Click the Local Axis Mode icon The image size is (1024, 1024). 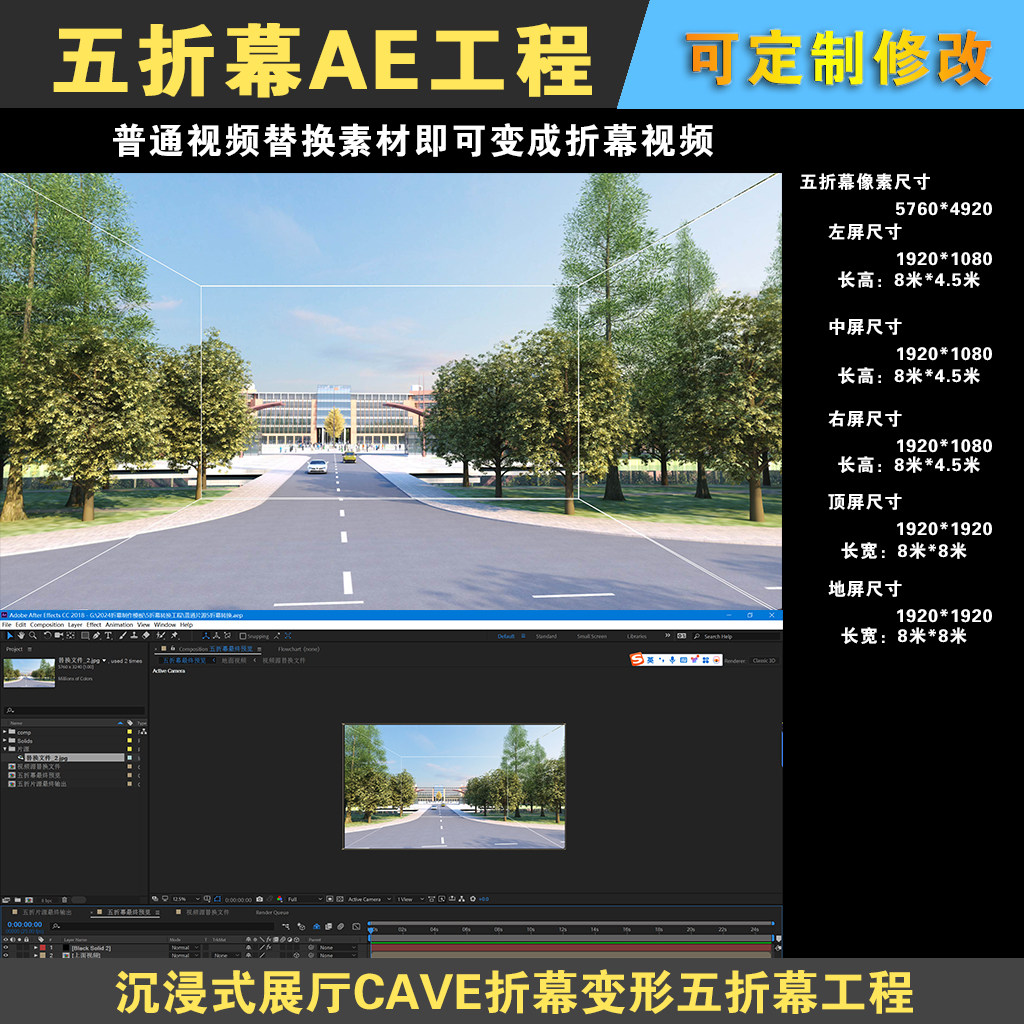(x=206, y=635)
